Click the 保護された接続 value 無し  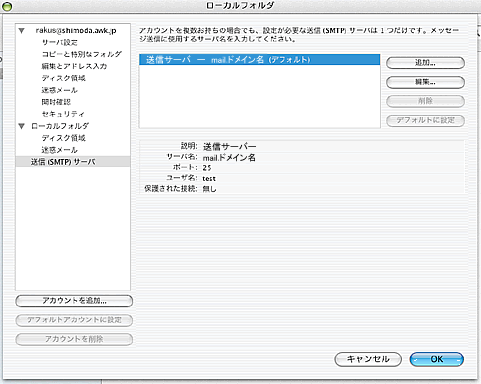pyautogui.click(x=209, y=189)
